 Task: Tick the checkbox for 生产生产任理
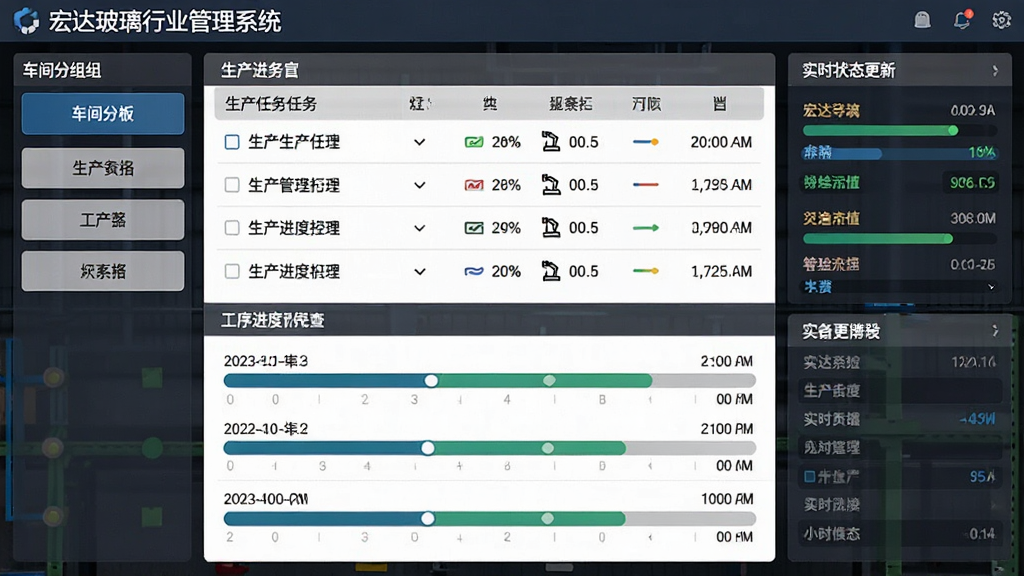(x=232, y=142)
